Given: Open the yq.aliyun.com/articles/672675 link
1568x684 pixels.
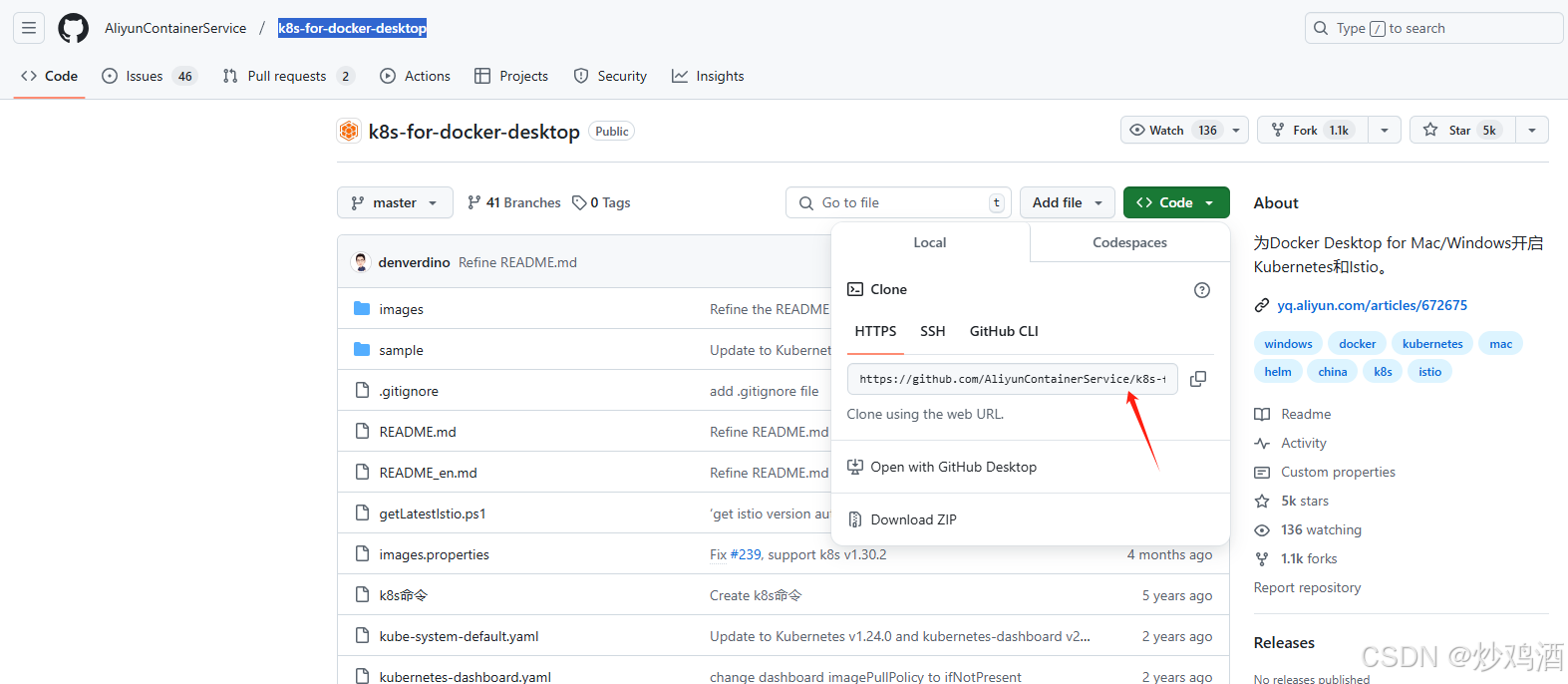Looking at the screenshot, I should pyautogui.click(x=1372, y=305).
